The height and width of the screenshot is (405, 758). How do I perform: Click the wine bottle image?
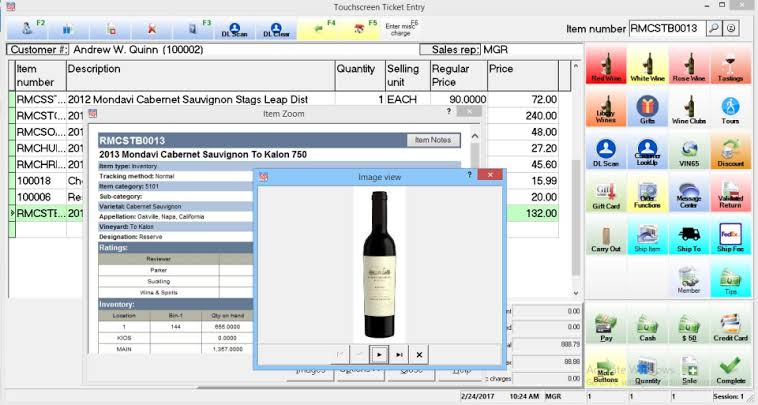pyautogui.click(x=379, y=264)
